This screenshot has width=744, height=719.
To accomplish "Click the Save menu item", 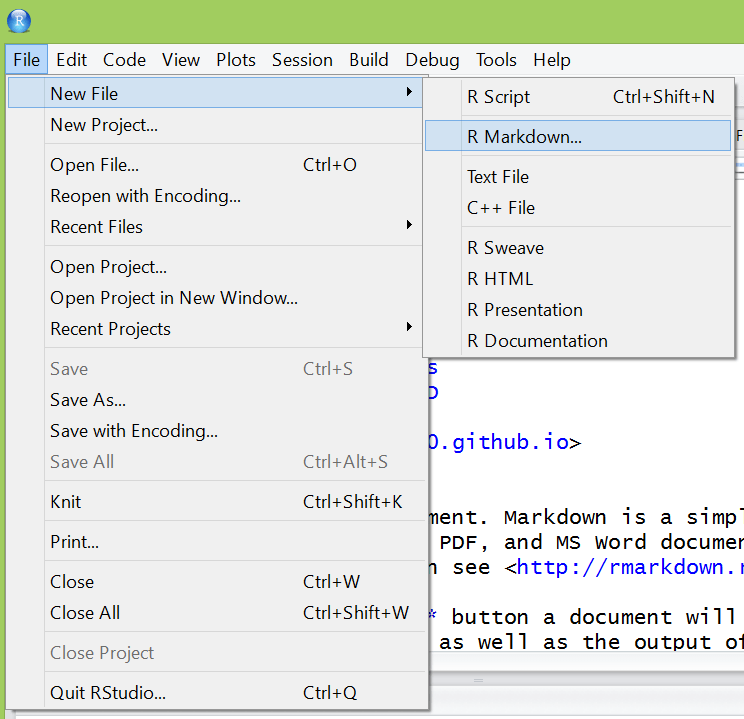I will [215, 369].
